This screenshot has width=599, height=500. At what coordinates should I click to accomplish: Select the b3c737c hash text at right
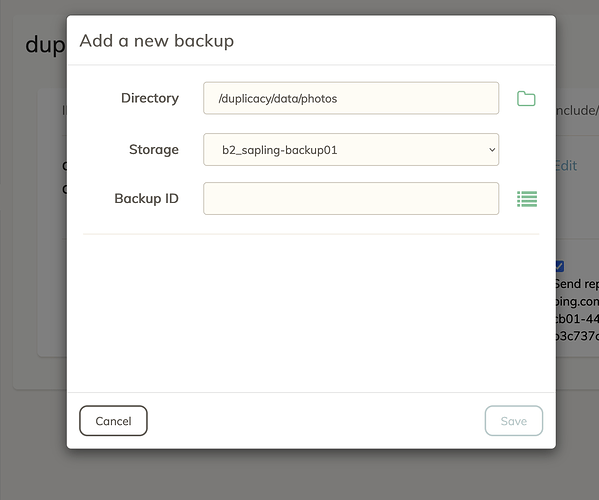(577, 336)
